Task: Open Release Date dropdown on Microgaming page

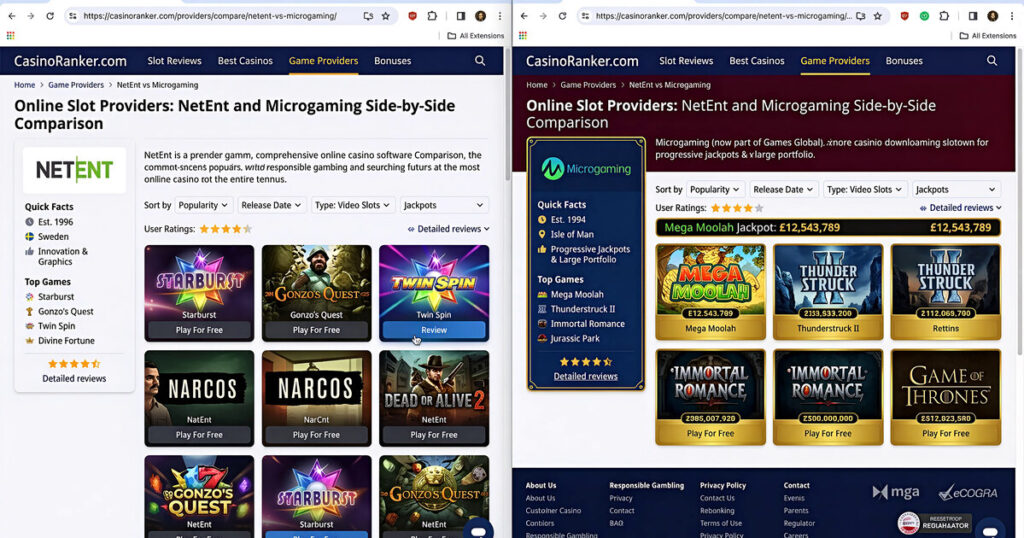Action: point(783,189)
